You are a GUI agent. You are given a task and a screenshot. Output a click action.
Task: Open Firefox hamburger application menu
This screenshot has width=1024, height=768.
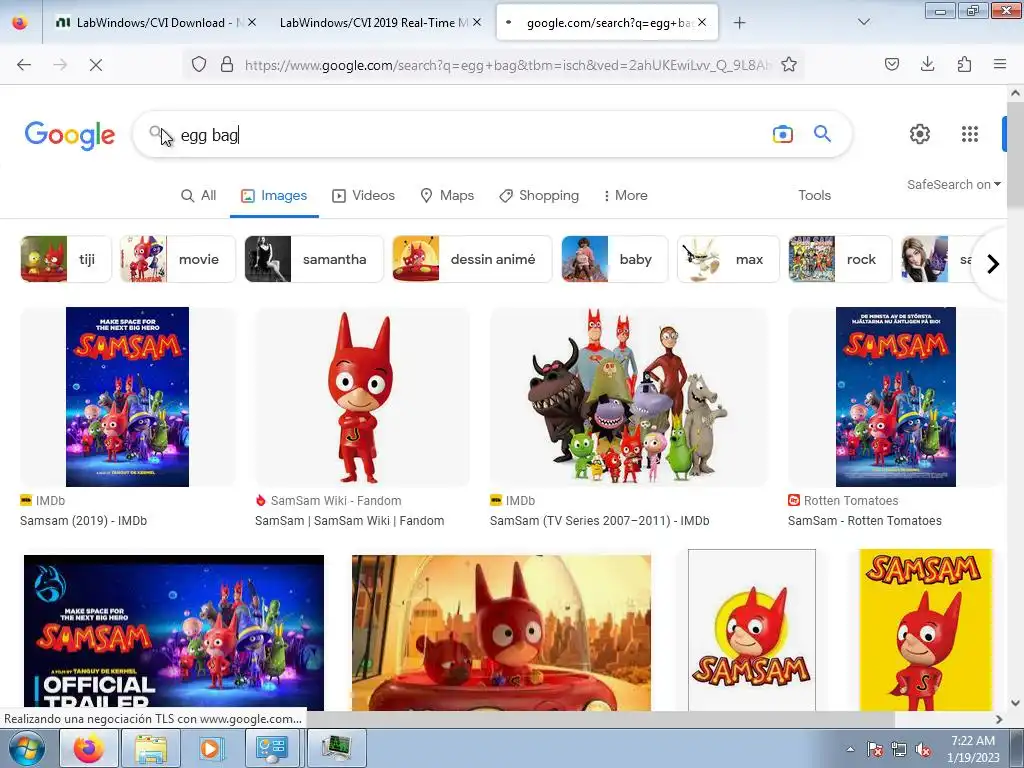pos(1000,64)
